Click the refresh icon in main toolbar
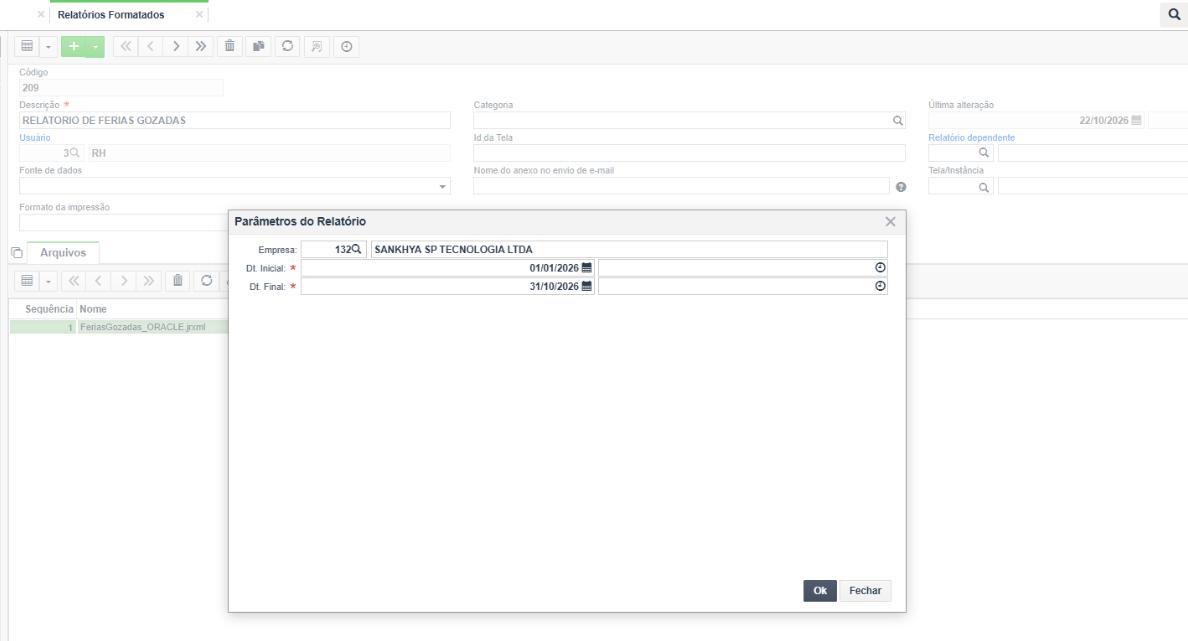Image resolution: width=1188 pixels, height=641 pixels. click(287, 46)
